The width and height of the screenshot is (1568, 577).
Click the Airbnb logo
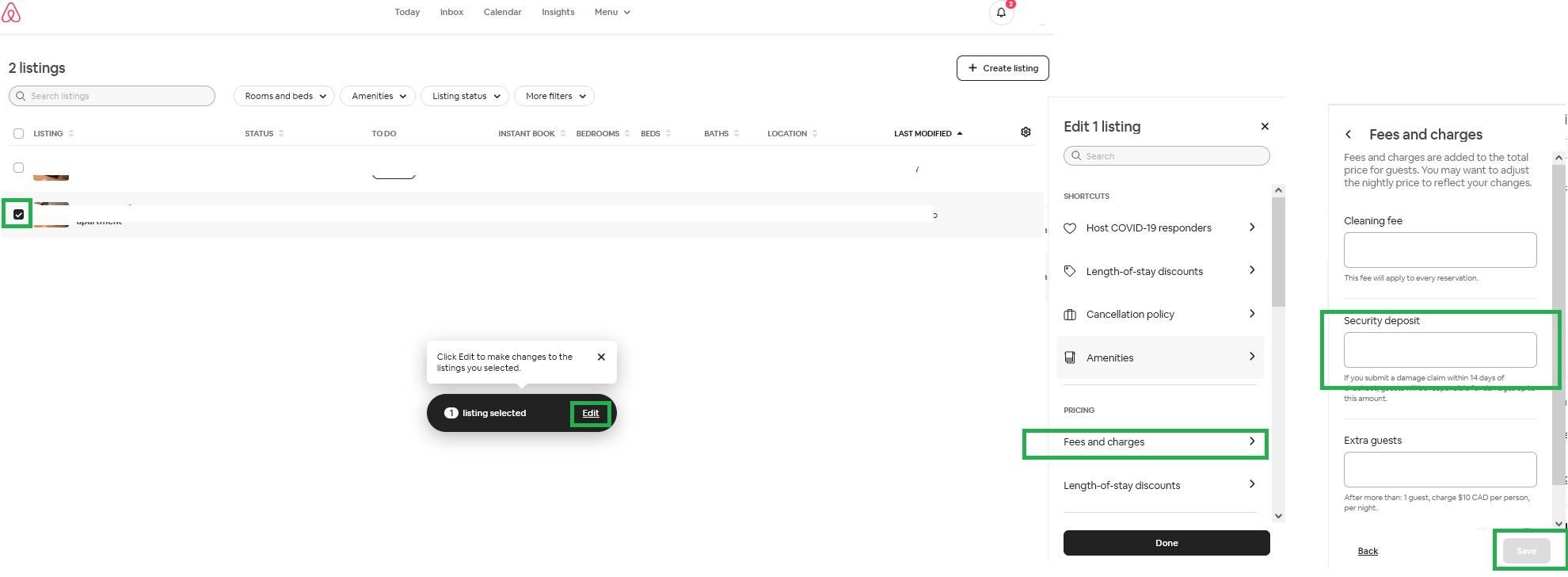click(11, 13)
